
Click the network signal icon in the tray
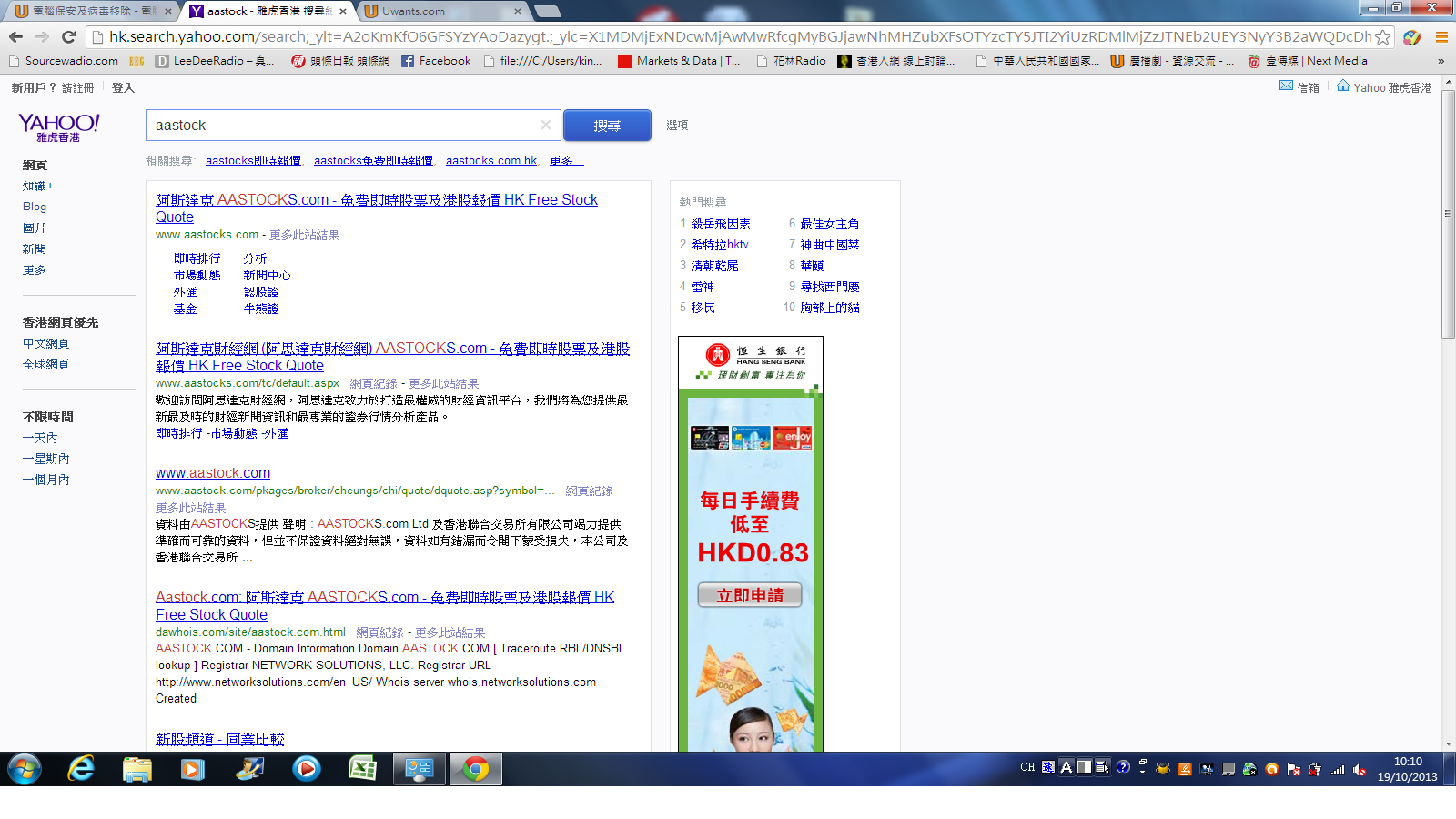(x=1338, y=770)
